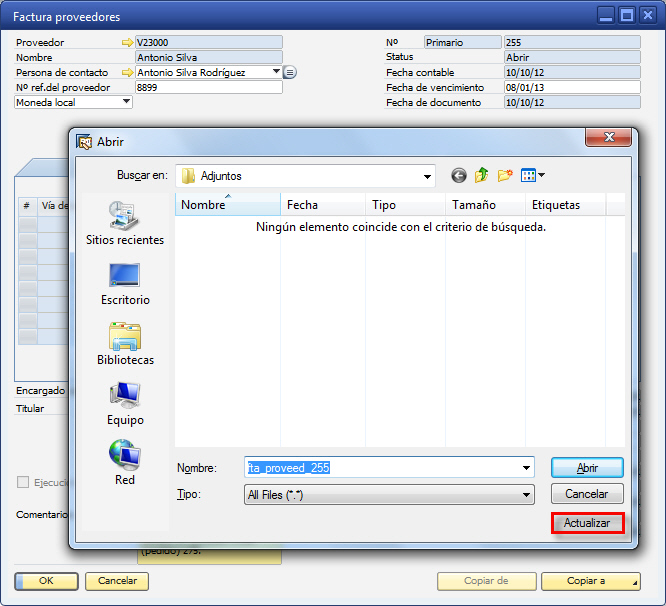This screenshot has height=606, width=666.
Task: Select Equipo in places bar
Action: click(x=125, y=403)
